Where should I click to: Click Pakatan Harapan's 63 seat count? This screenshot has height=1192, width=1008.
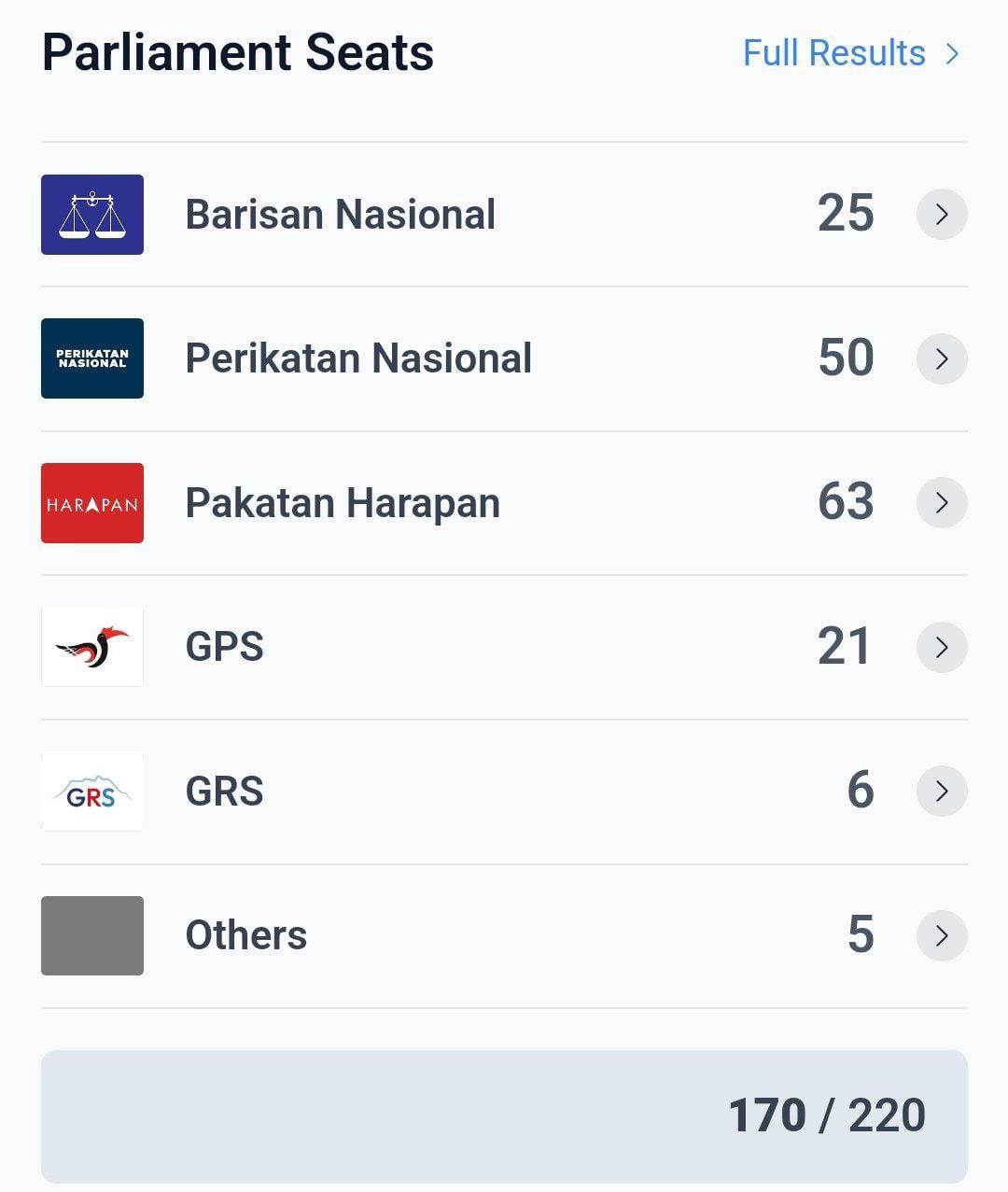pyautogui.click(x=846, y=502)
